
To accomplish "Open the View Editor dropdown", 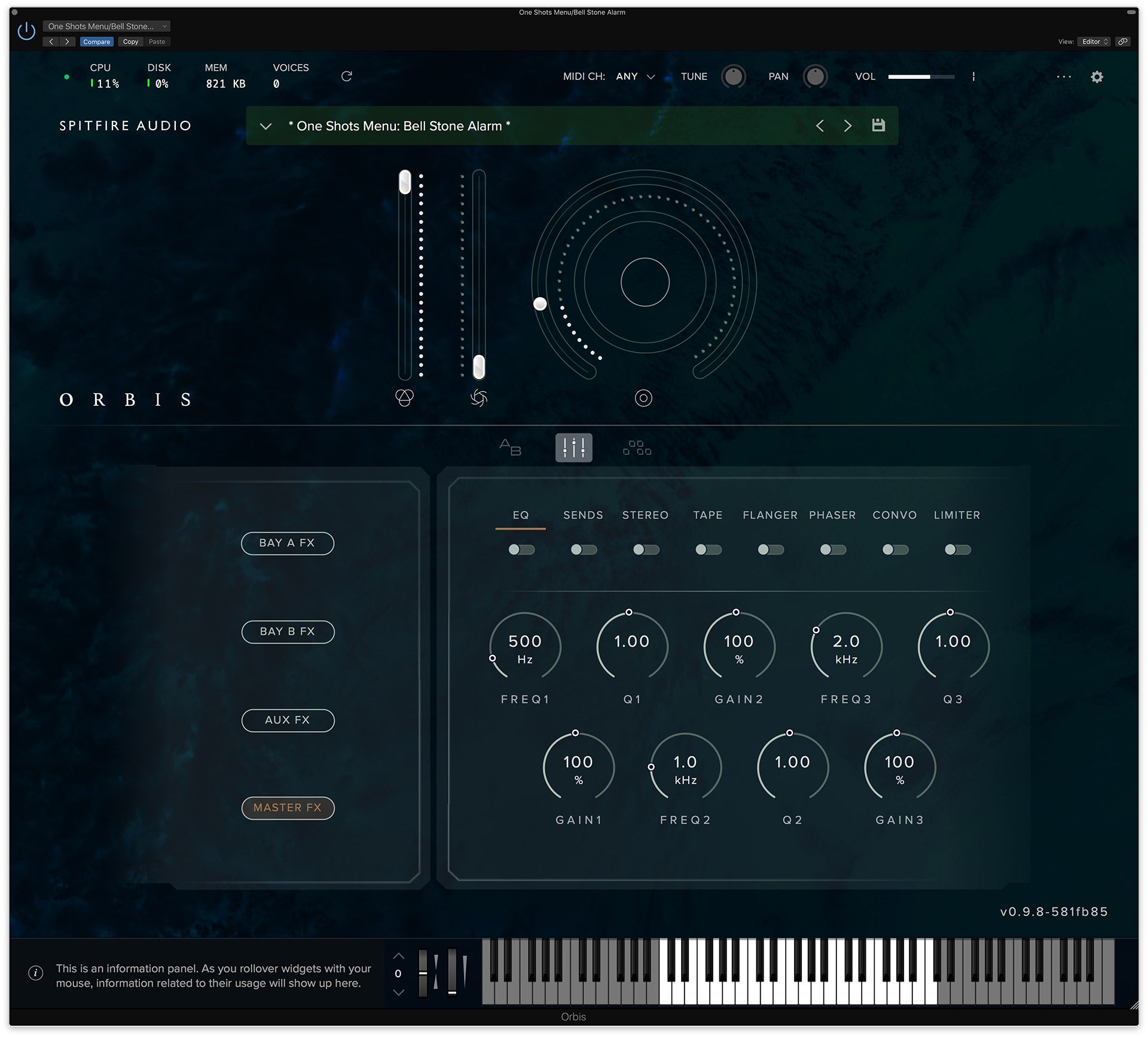I will 1095,42.
